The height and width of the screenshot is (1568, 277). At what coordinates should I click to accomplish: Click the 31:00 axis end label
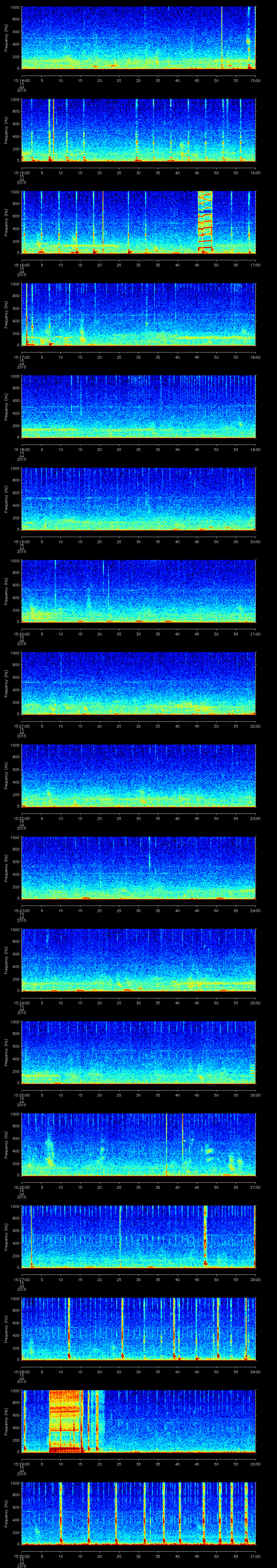pos(255,1556)
